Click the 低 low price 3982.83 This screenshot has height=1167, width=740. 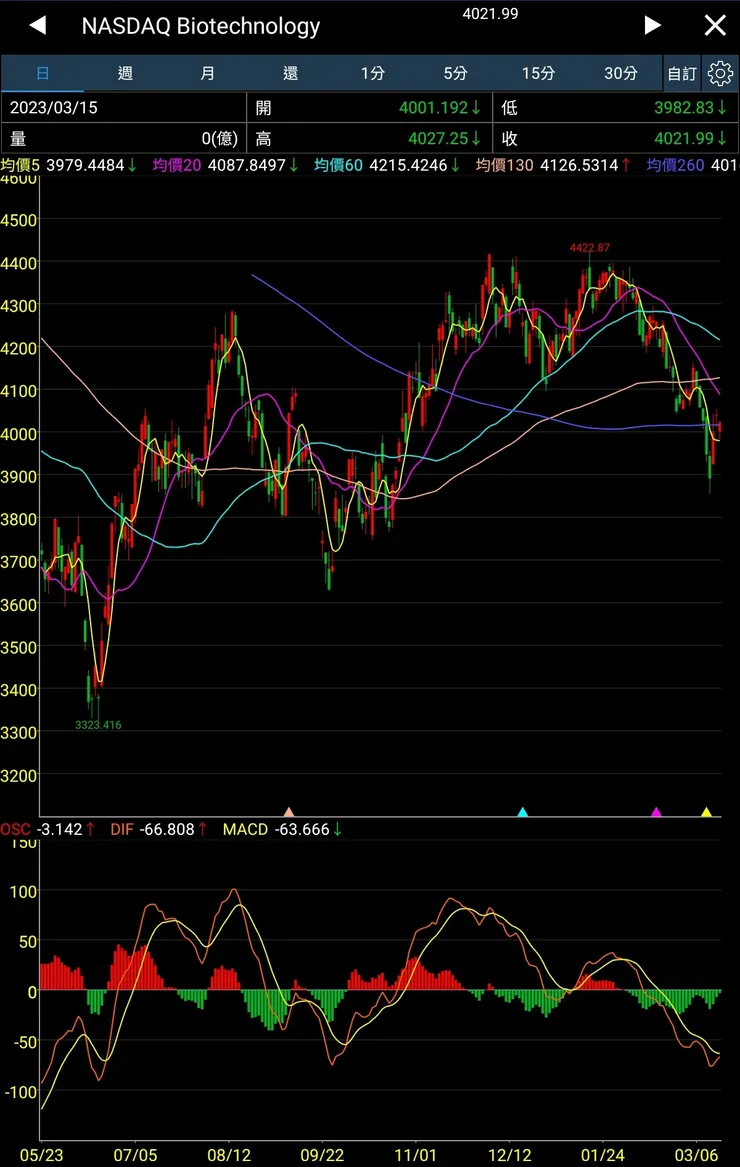pyautogui.click(x=616, y=107)
